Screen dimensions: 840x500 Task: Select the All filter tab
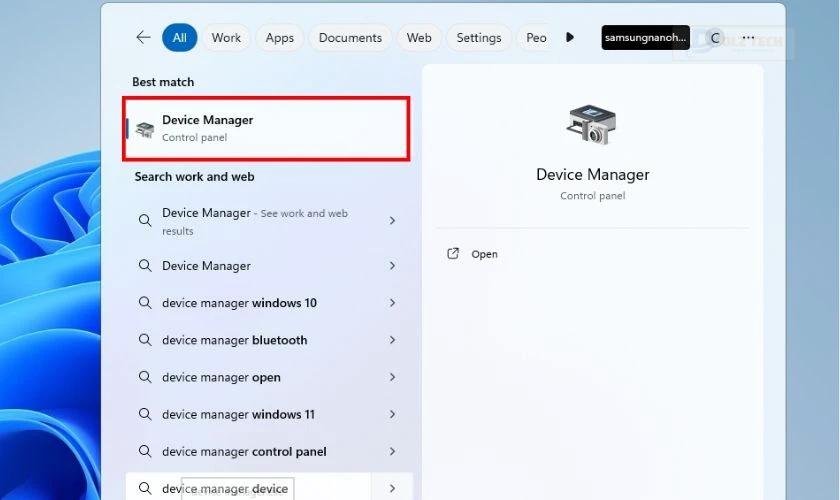click(x=179, y=38)
